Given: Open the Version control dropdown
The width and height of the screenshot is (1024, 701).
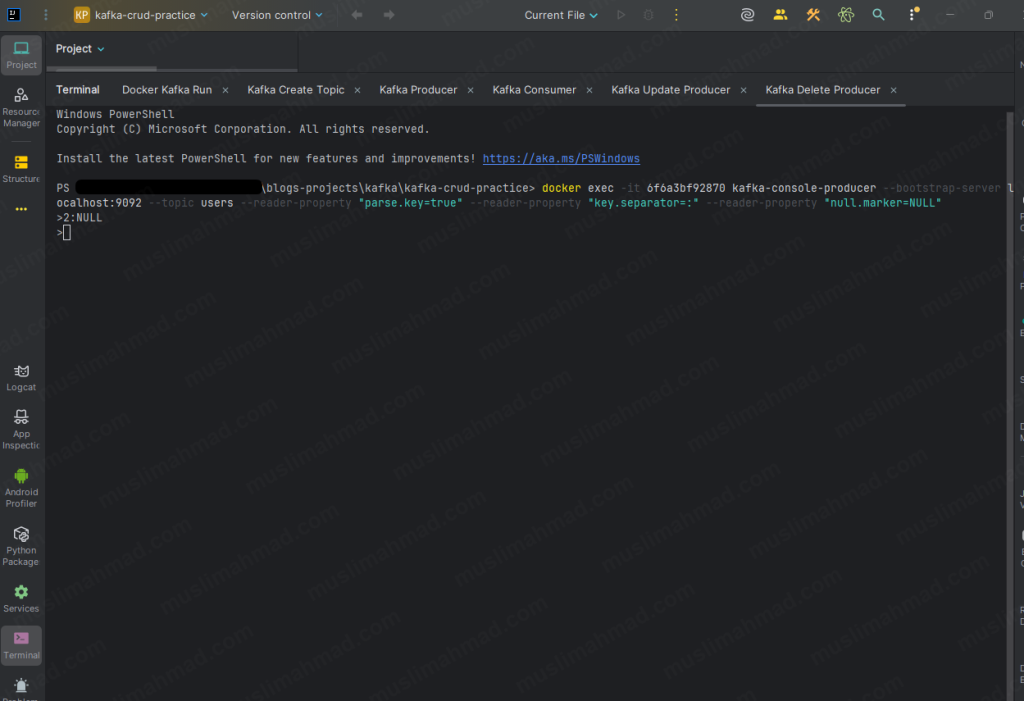Looking at the screenshot, I should pyautogui.click(x=277, y=14).
